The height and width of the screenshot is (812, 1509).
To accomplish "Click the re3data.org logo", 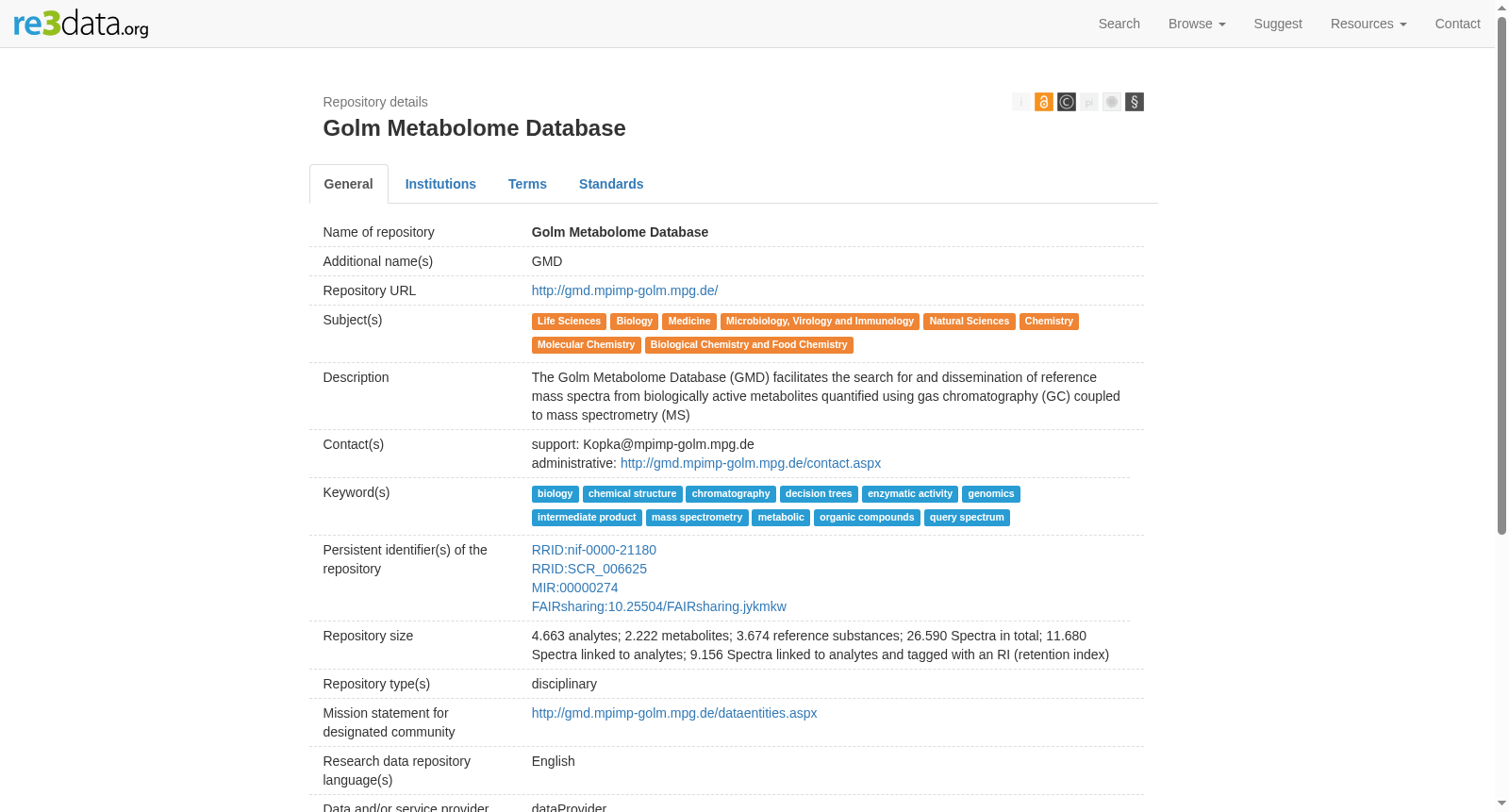I will (x=81, y=23).
